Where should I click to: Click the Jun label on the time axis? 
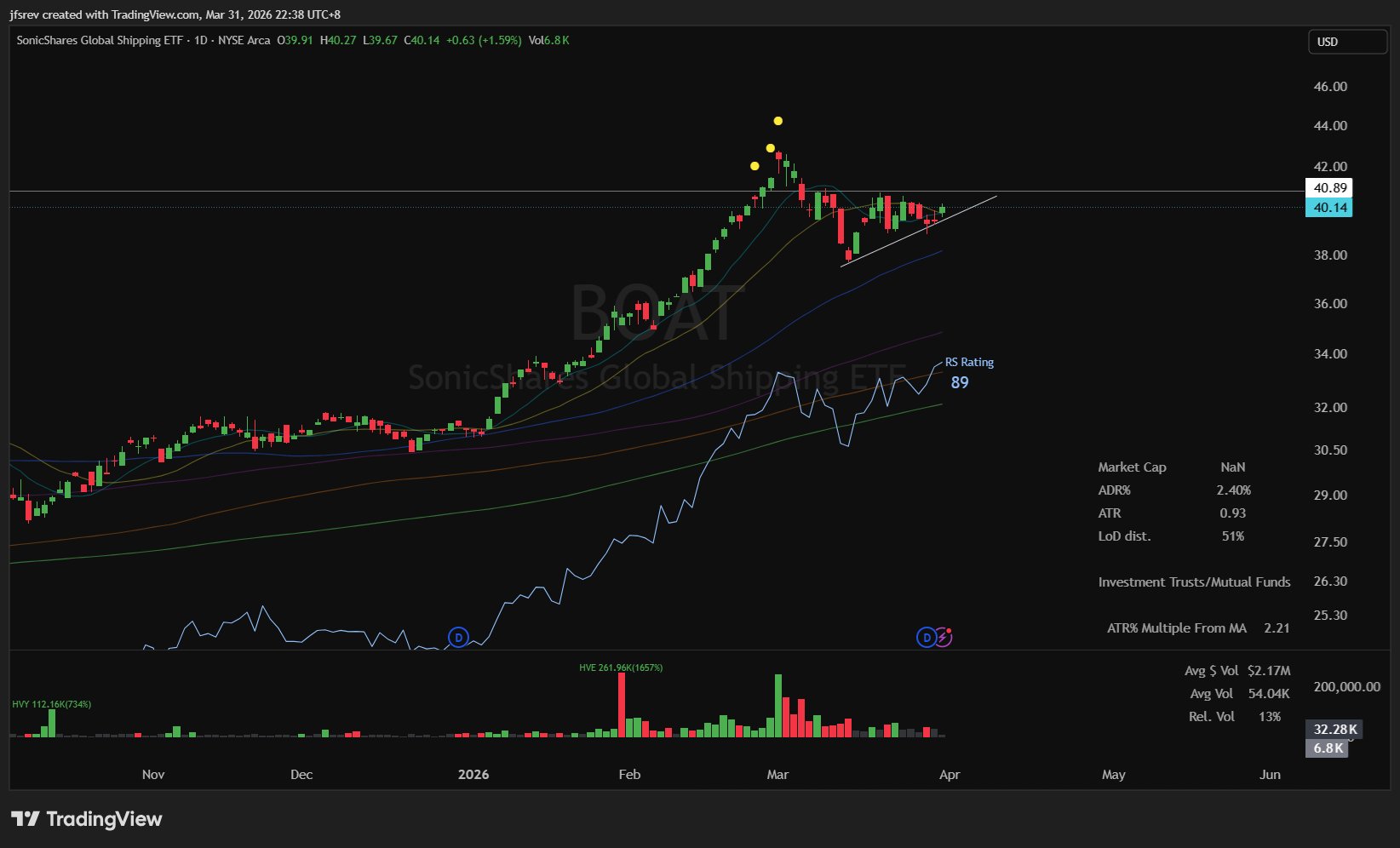[x=1270, y=774]
